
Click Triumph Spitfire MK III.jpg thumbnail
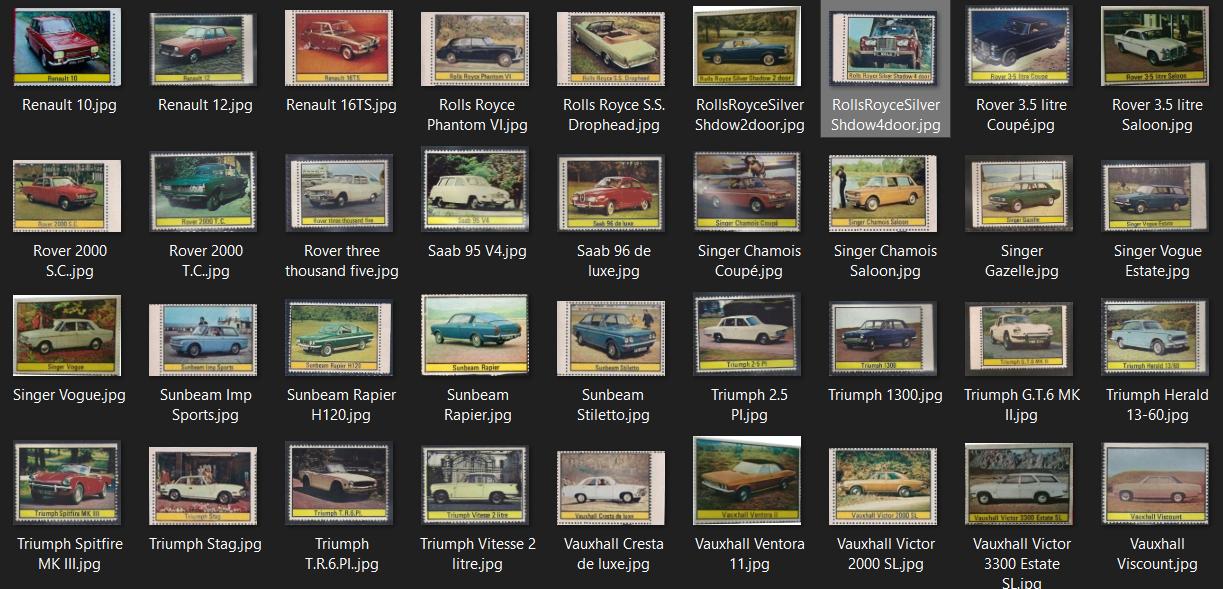point(67,483)
